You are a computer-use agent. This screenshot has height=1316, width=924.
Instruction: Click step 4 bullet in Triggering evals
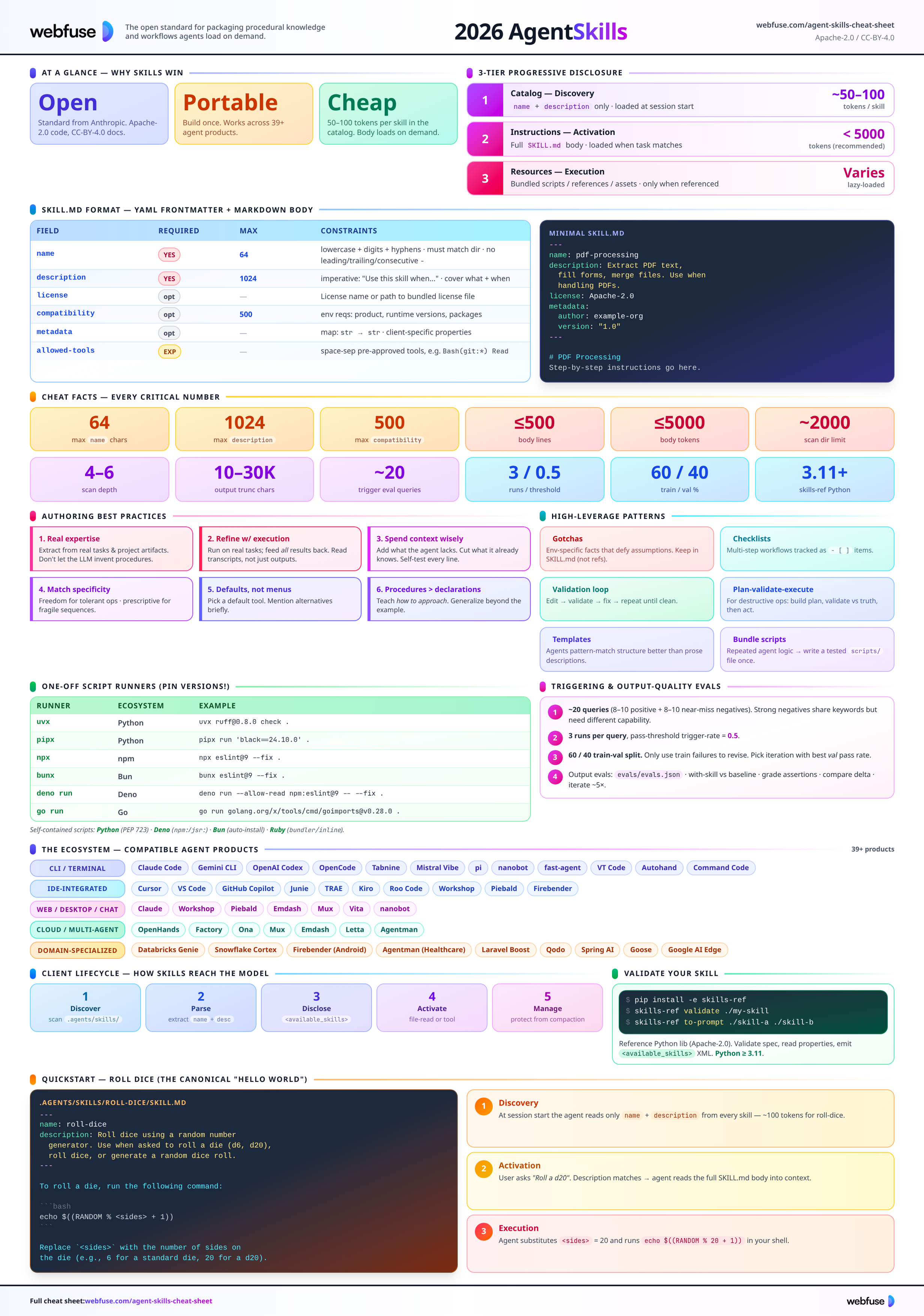pos(555,777)
